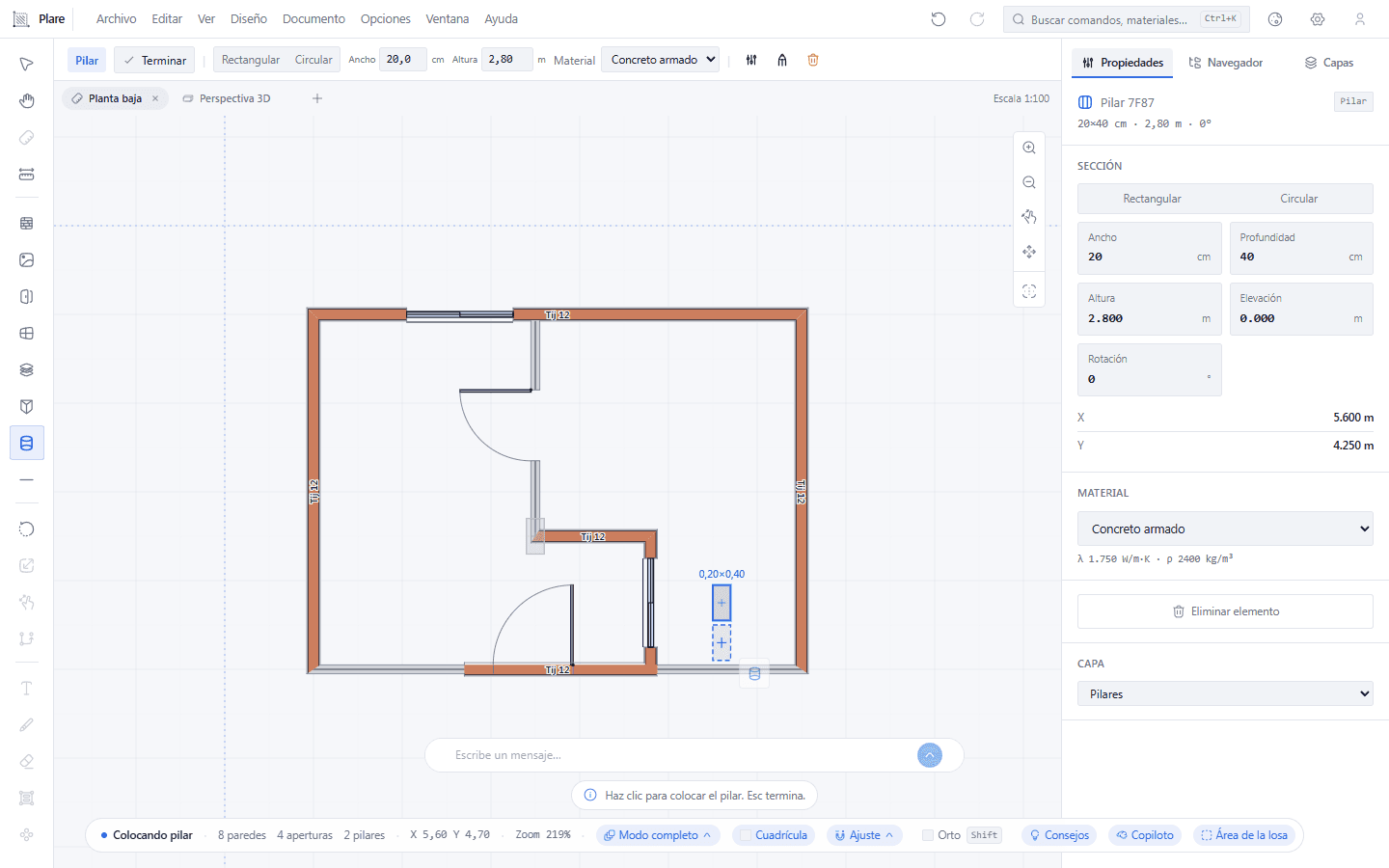Click the undo arrow
1389x868 pixels.
939,19
